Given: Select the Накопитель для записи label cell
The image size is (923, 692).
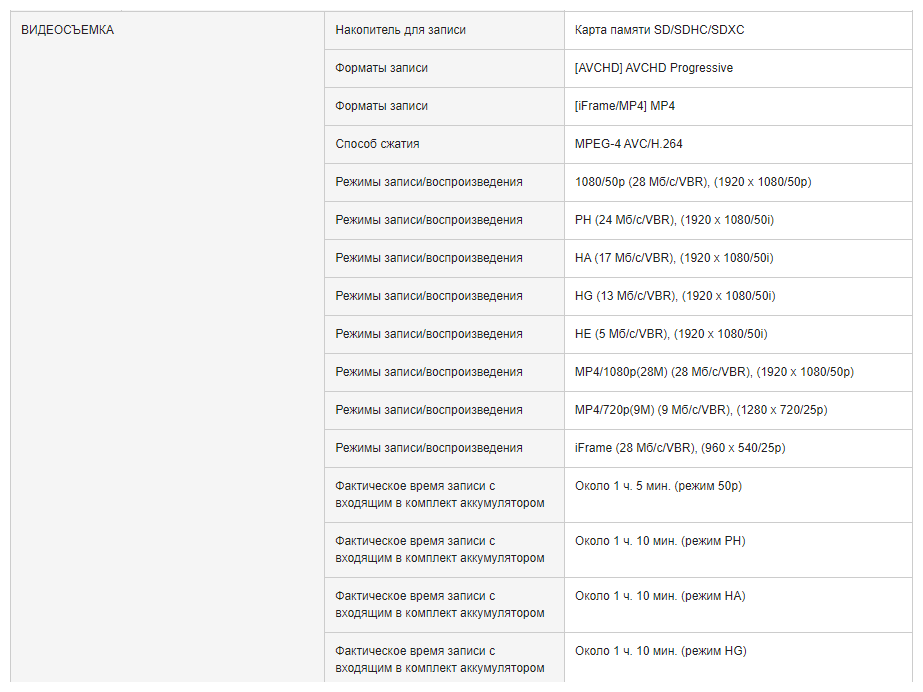Looking at the screenshot, I should click(x=444, y=30).
